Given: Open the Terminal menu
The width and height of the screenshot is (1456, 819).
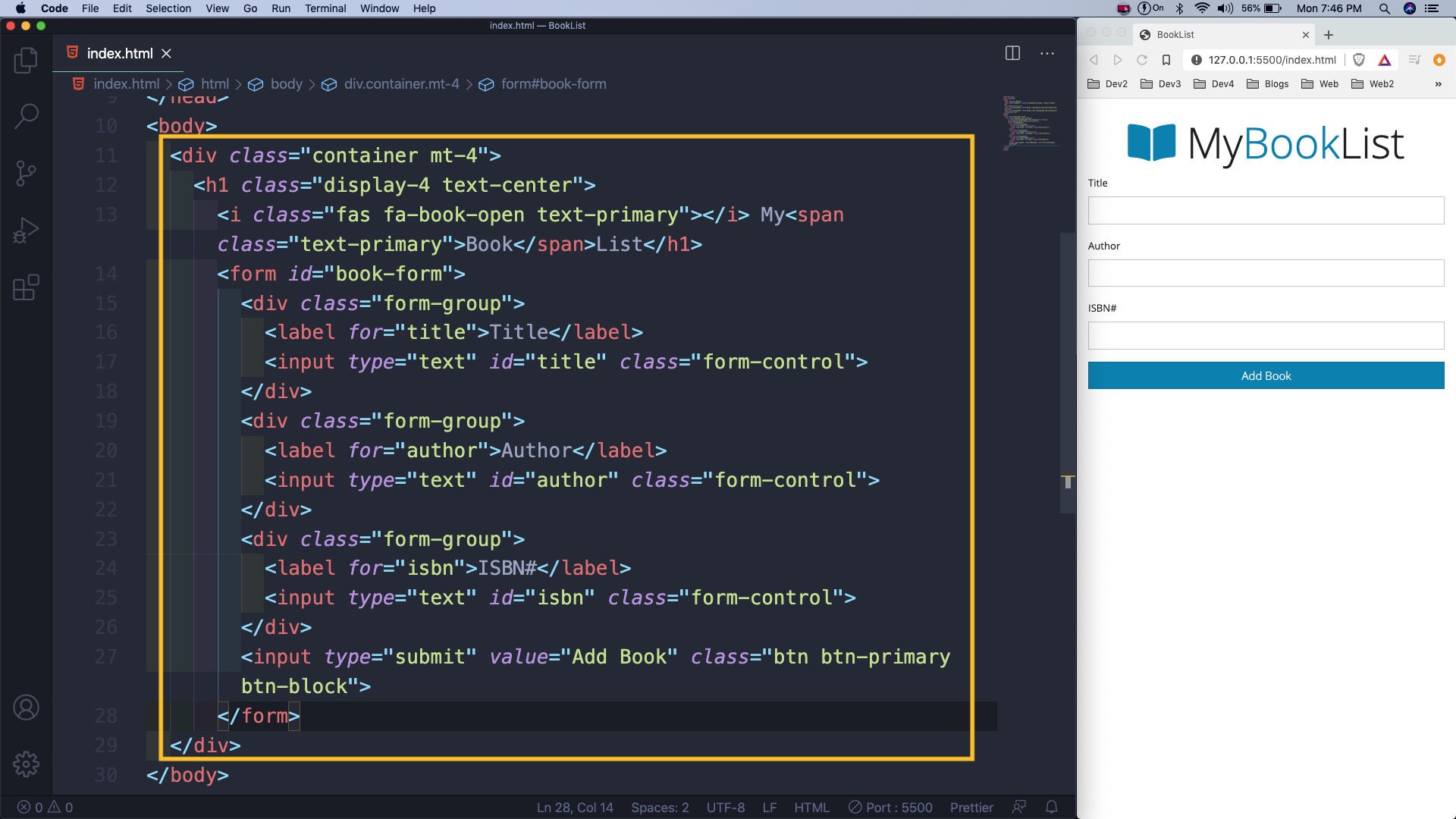Looking at the screenshot, I should (325, 8).
